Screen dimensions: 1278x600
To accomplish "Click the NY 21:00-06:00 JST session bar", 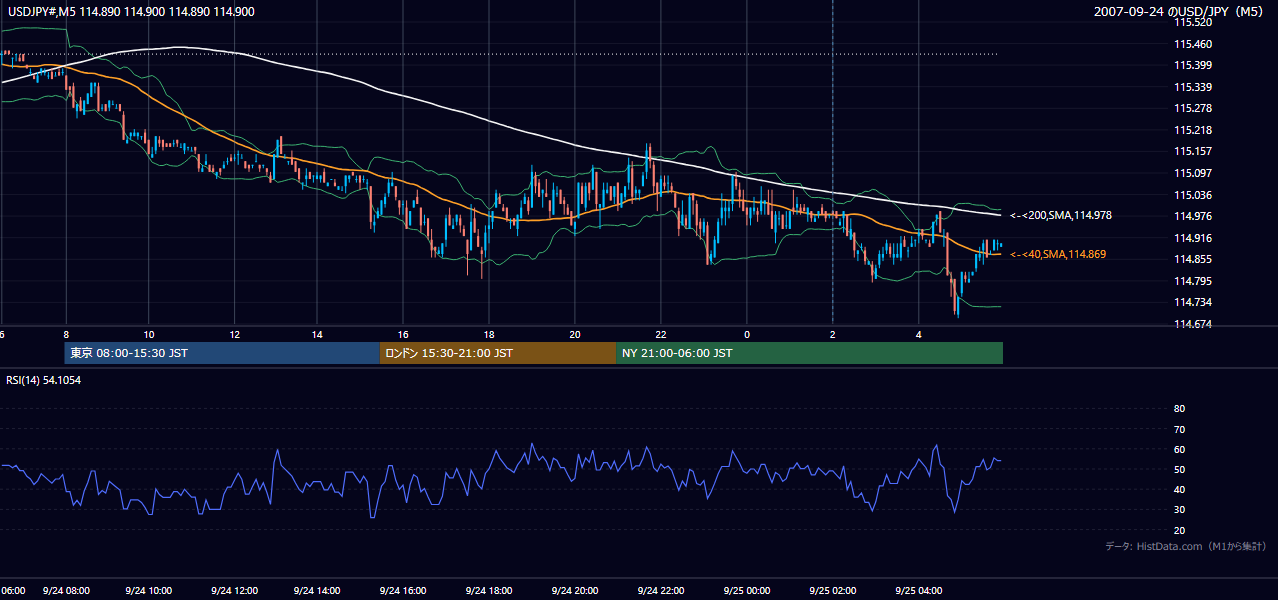I will point(809,353).
